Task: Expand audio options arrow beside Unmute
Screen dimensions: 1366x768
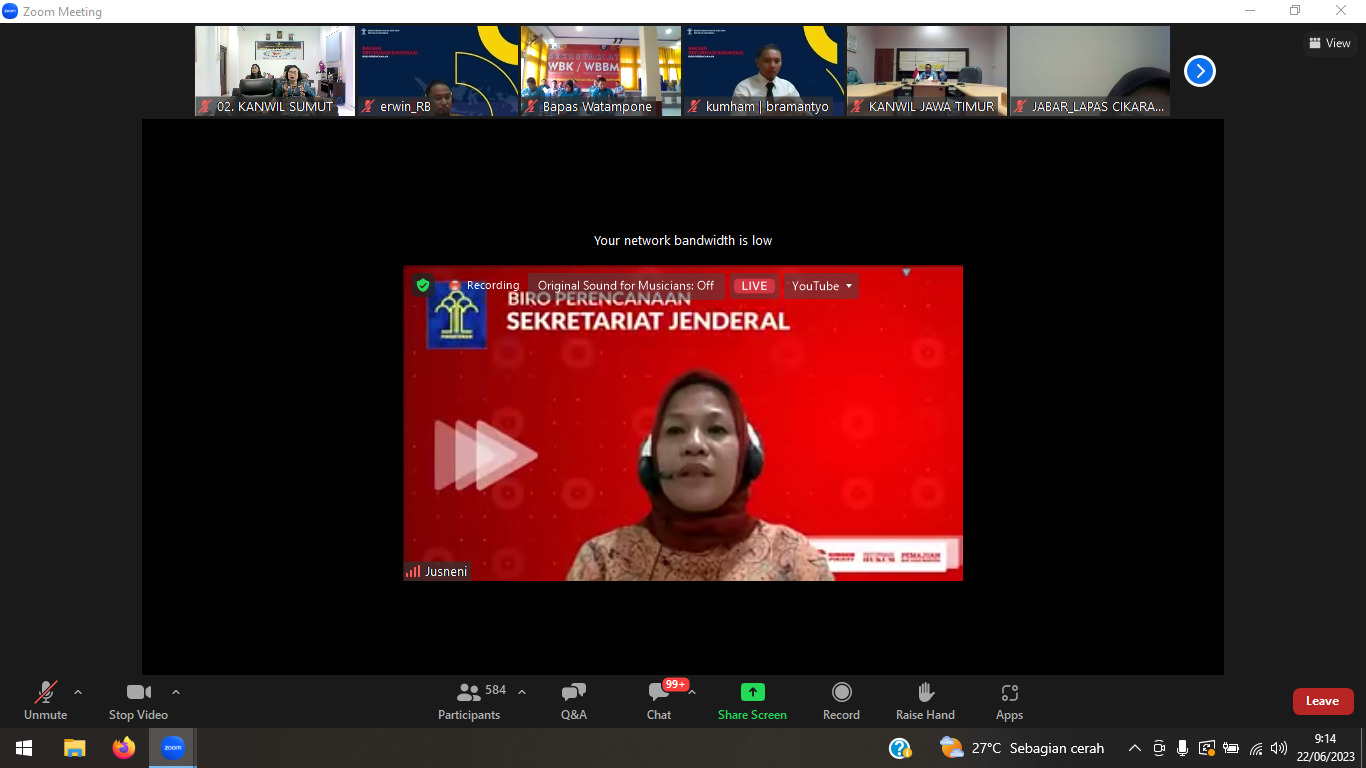Action: click(78, 692)
